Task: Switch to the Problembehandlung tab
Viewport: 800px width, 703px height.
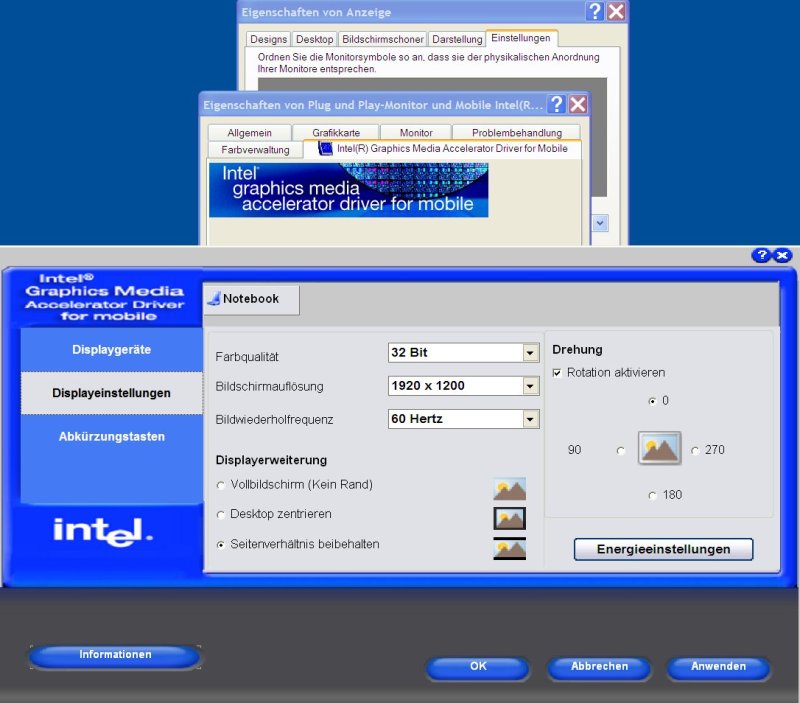Action: (517, 133)
